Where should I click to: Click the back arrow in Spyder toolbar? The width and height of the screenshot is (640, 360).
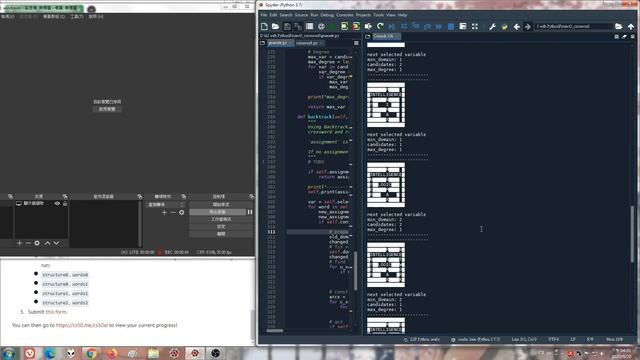pos(516,27)
